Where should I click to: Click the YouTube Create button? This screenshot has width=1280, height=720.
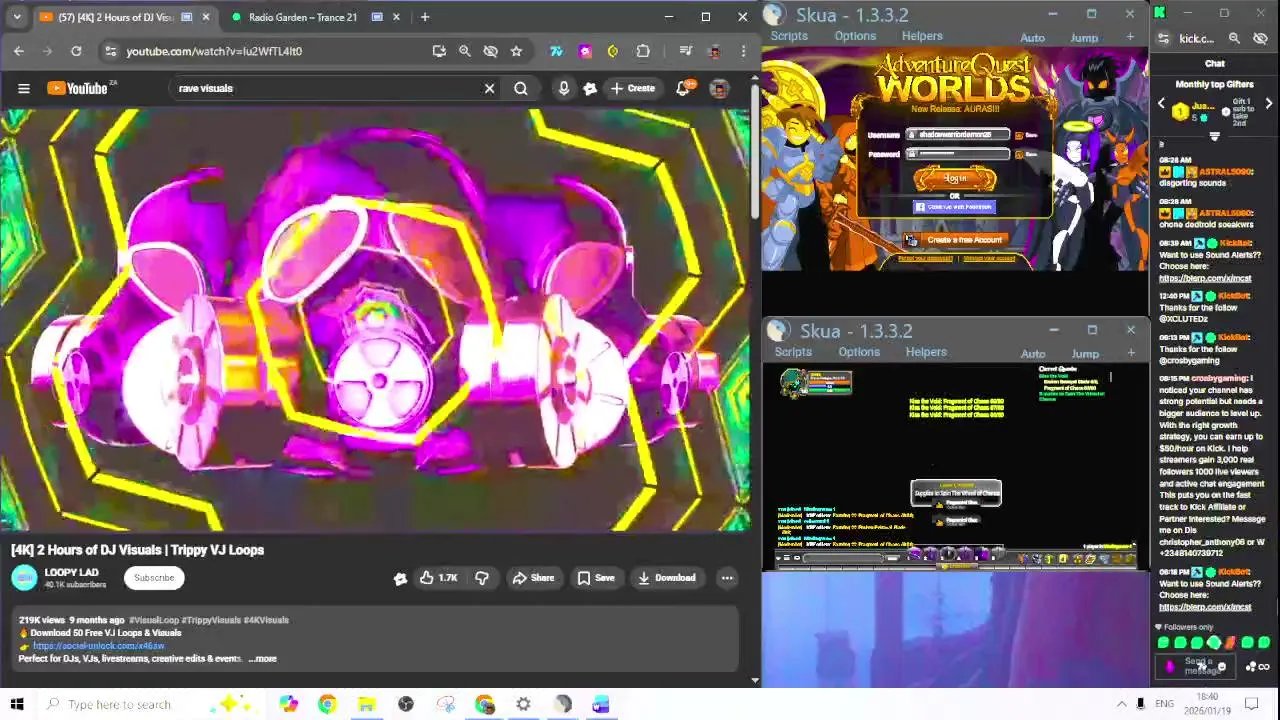click(x=633, y=88)
